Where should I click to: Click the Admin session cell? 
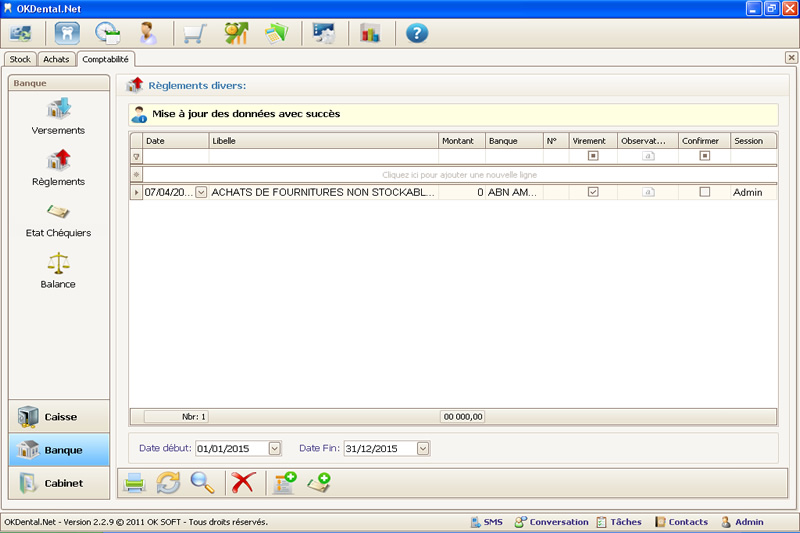pos(754,192)
